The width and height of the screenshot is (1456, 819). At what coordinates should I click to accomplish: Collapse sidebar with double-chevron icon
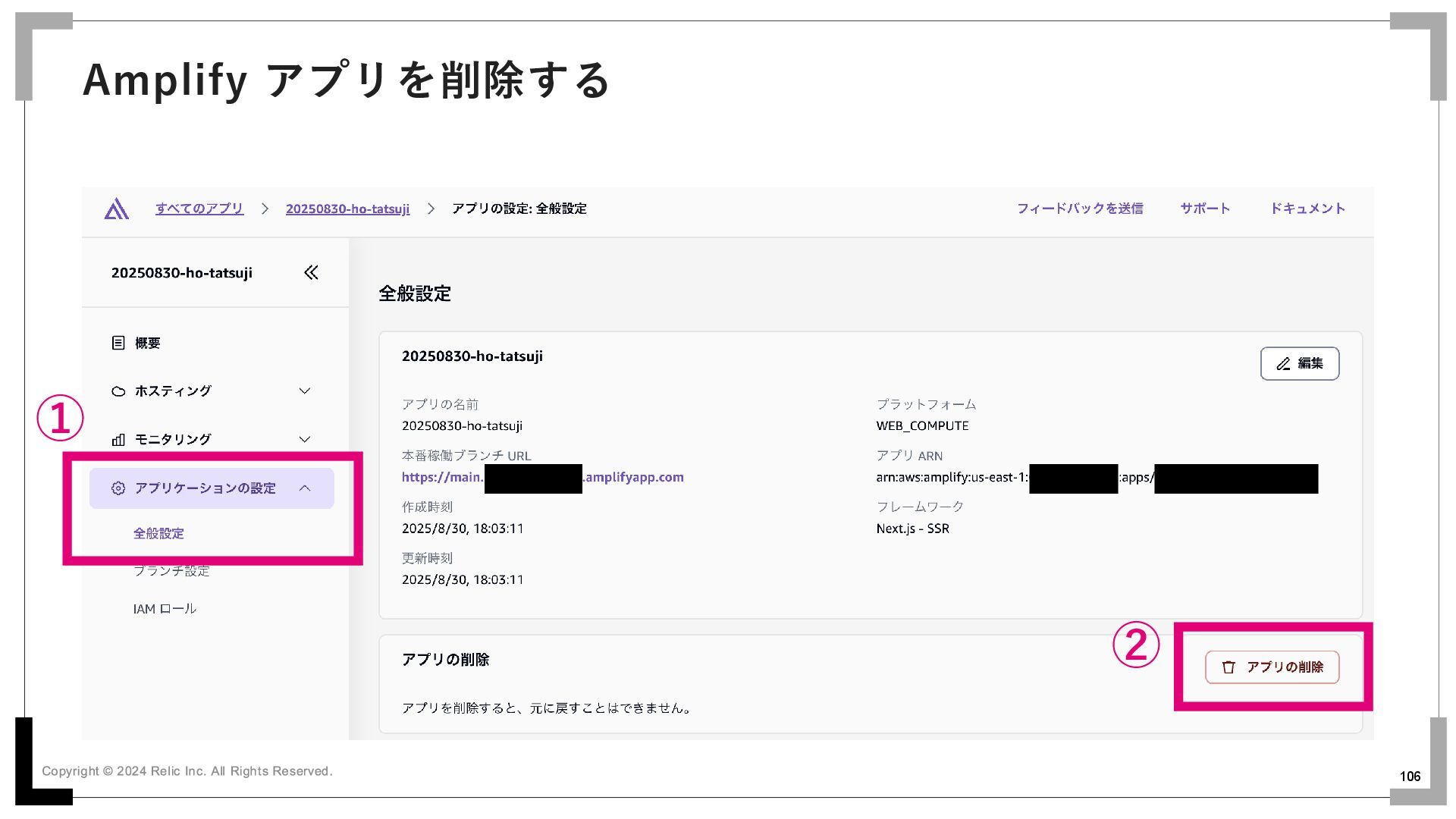click(311, 272)
